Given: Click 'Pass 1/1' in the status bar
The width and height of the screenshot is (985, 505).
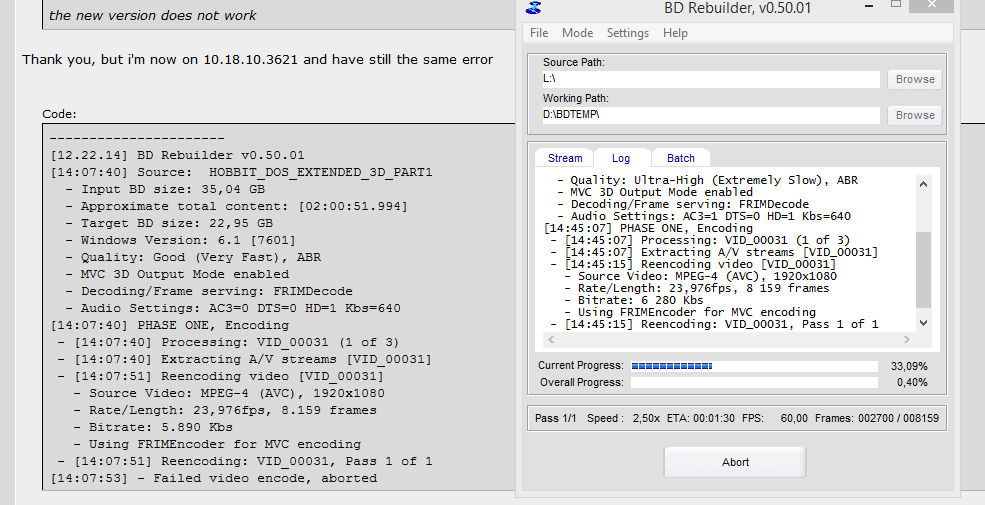Looking at the screenshot, I should click(x=555, y=418).
